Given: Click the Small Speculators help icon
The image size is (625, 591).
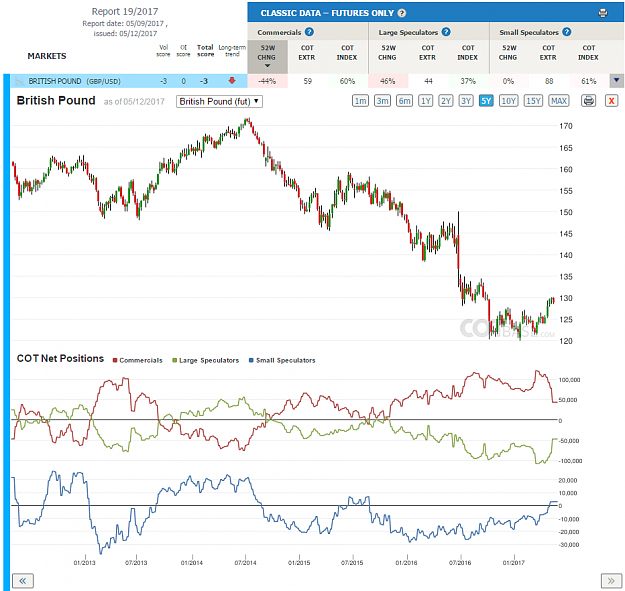Looking at the screenshot, I should click(x=567, y=32).
